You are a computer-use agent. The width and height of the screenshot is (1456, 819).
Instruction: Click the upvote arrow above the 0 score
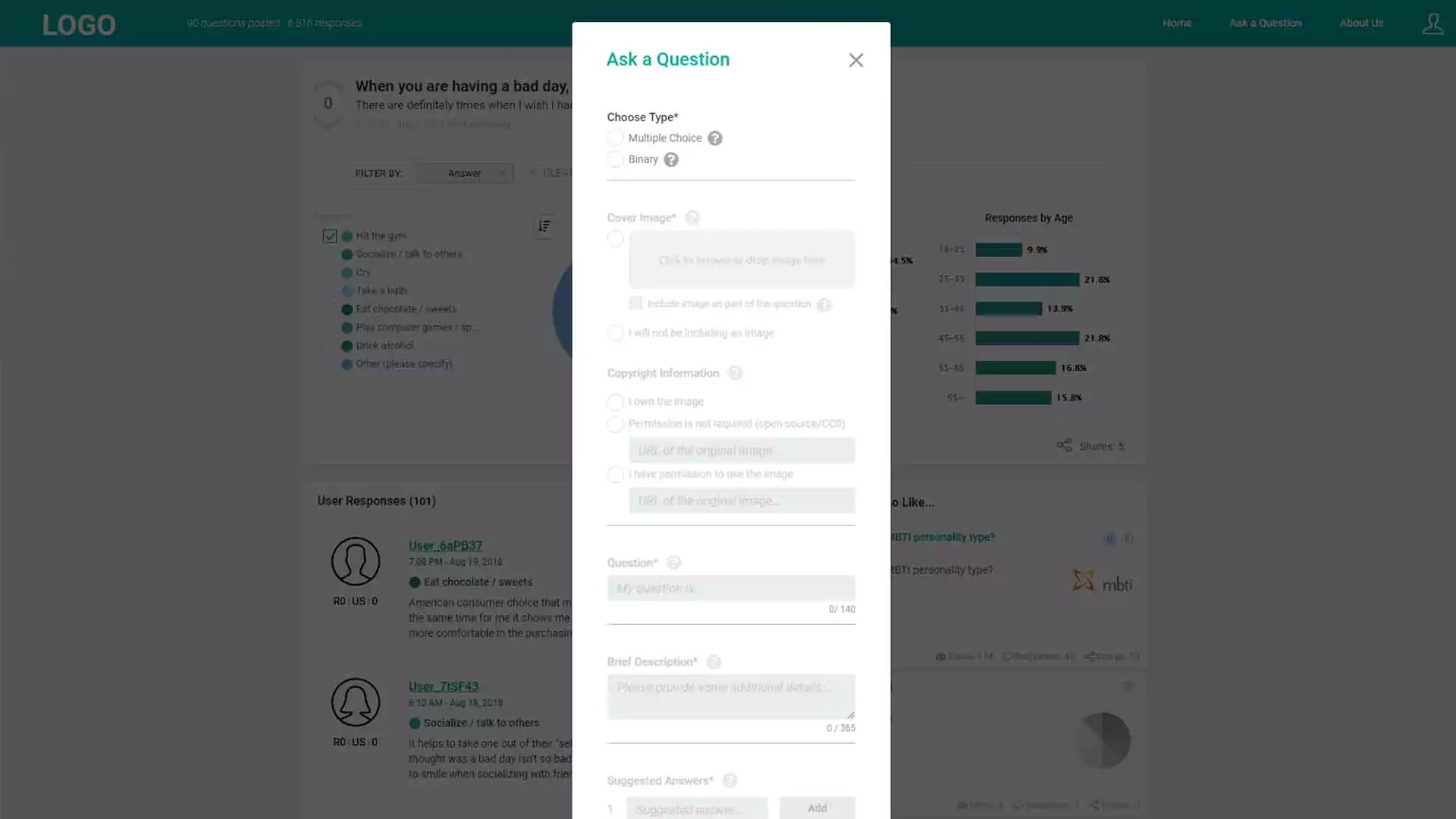328,83
